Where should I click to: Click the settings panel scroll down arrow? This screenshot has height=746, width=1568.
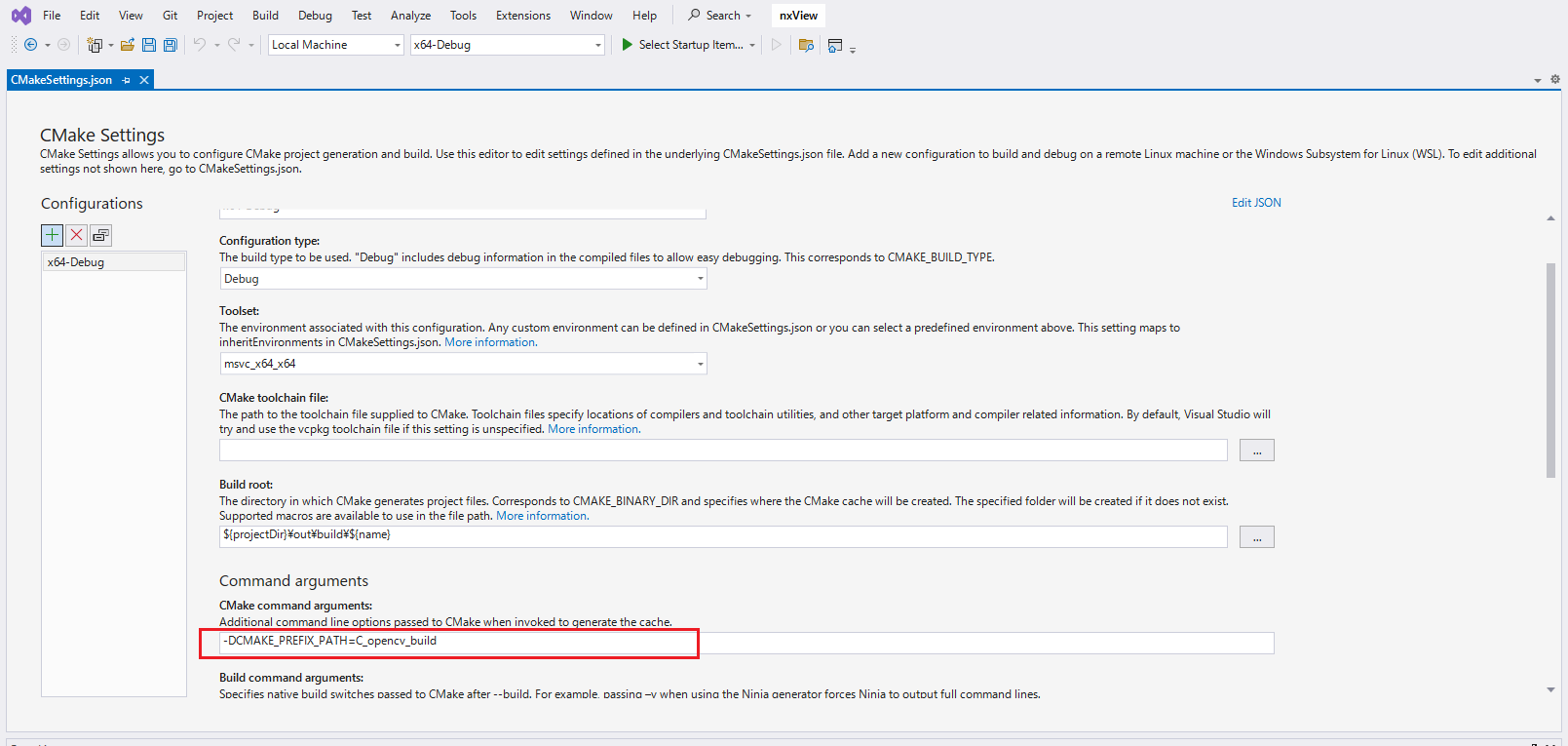1550,689
